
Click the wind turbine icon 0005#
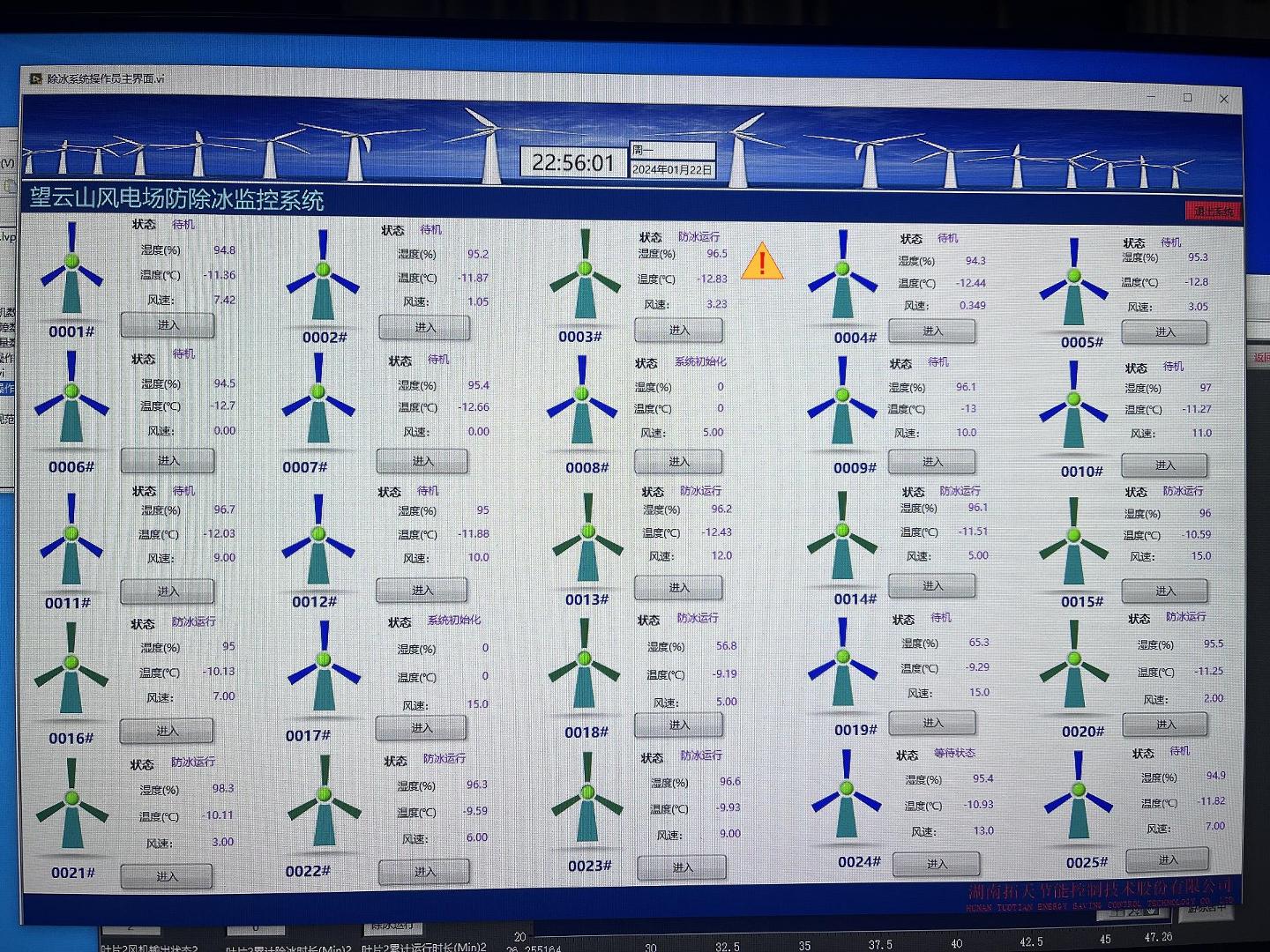[1073, 284]
